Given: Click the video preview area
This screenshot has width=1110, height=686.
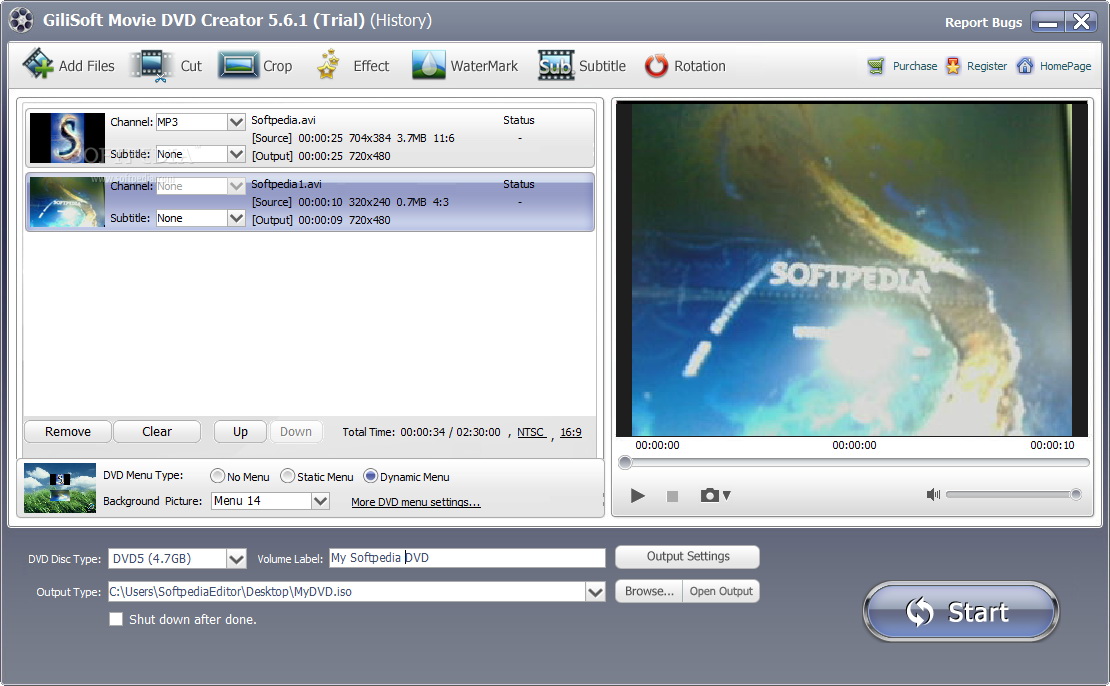Looking at the screenshot, I should click(x=852, y=269).
